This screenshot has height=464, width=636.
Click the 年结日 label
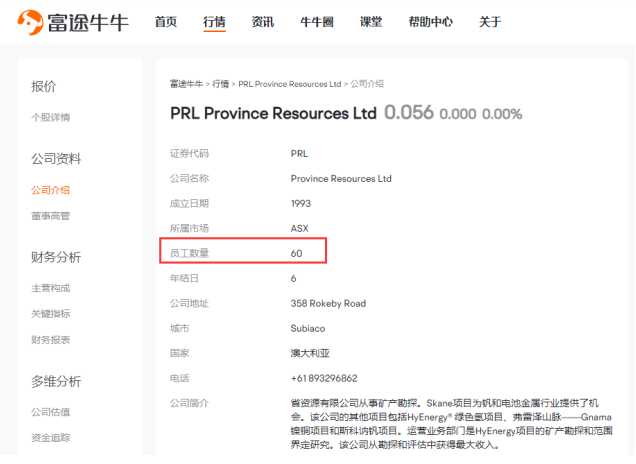click(185, 278)
